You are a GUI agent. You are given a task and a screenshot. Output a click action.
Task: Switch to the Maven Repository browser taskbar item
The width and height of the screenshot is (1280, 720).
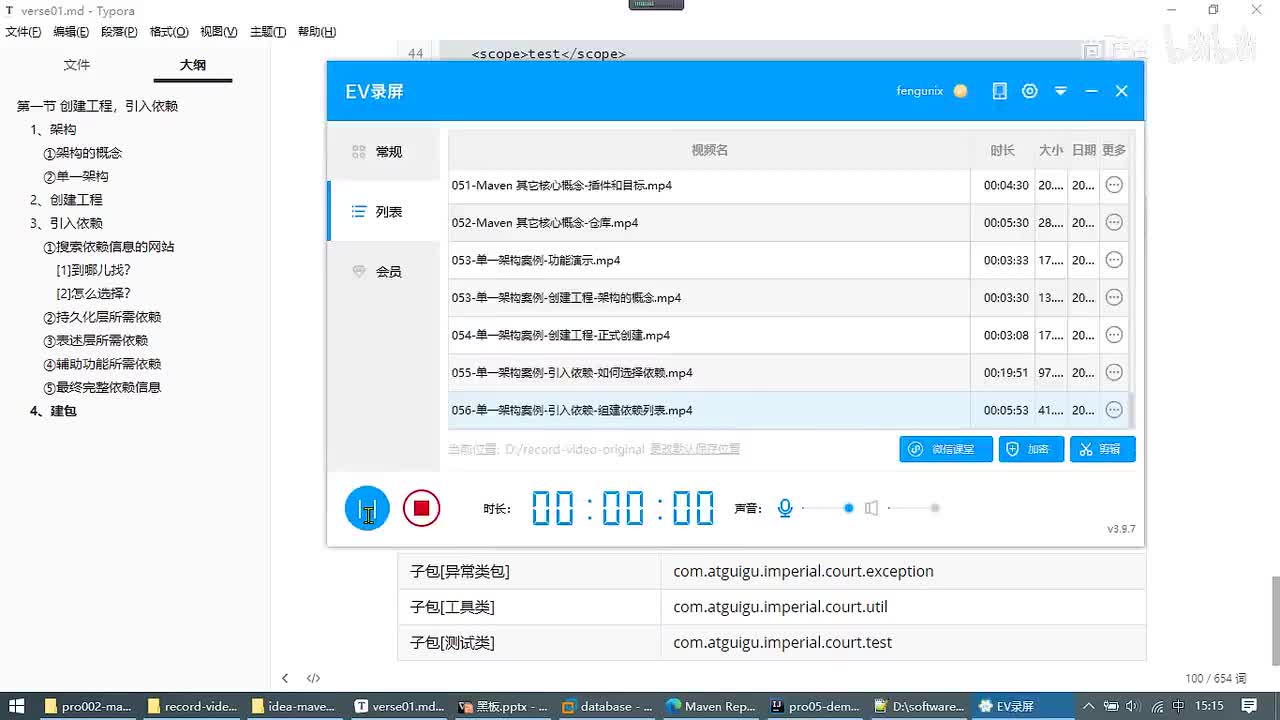[711, 706]
